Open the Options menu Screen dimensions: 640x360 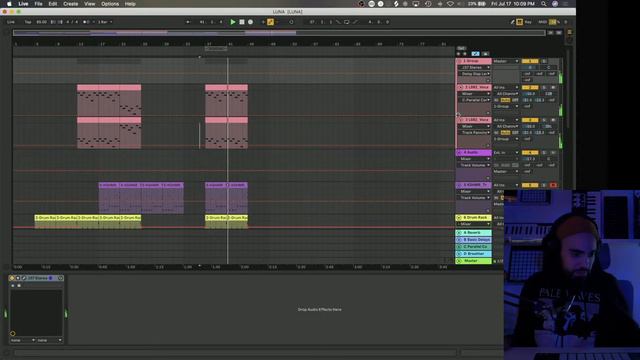click(x=110, y=4)
